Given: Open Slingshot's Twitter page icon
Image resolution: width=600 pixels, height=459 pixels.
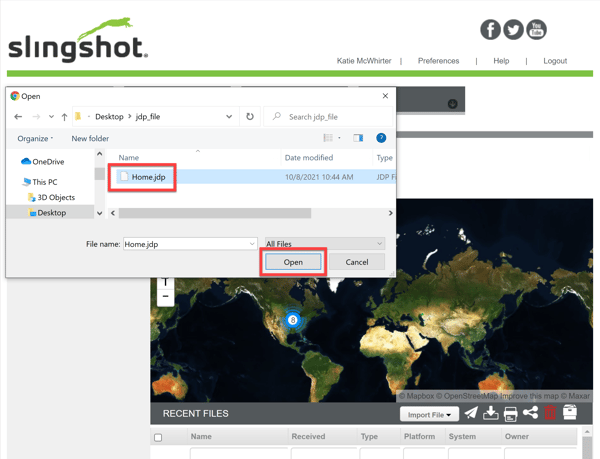Looking at the screenshot, I should tap(513, 29).
